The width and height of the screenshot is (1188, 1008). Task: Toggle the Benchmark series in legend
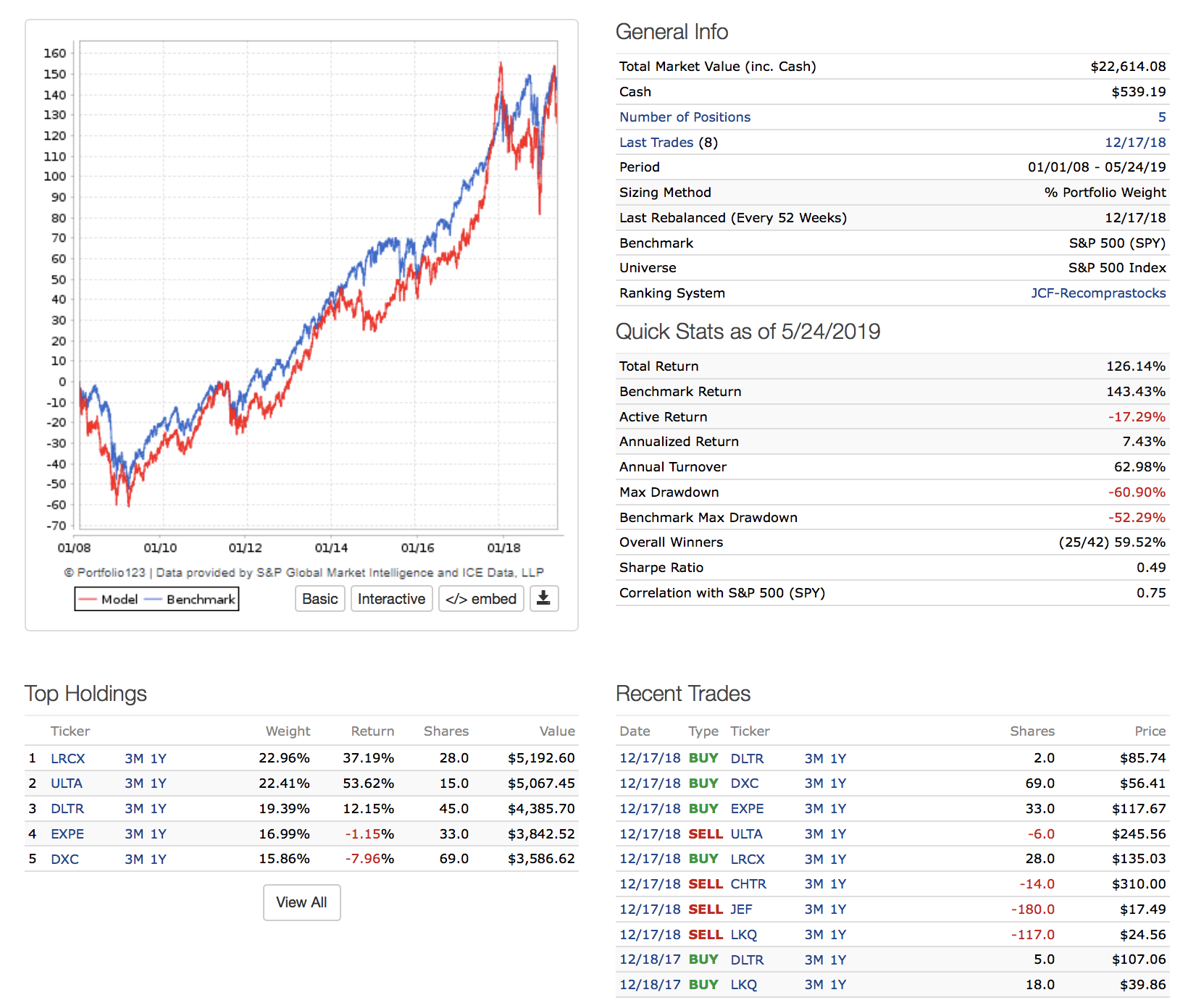click(x=191, y=600)
